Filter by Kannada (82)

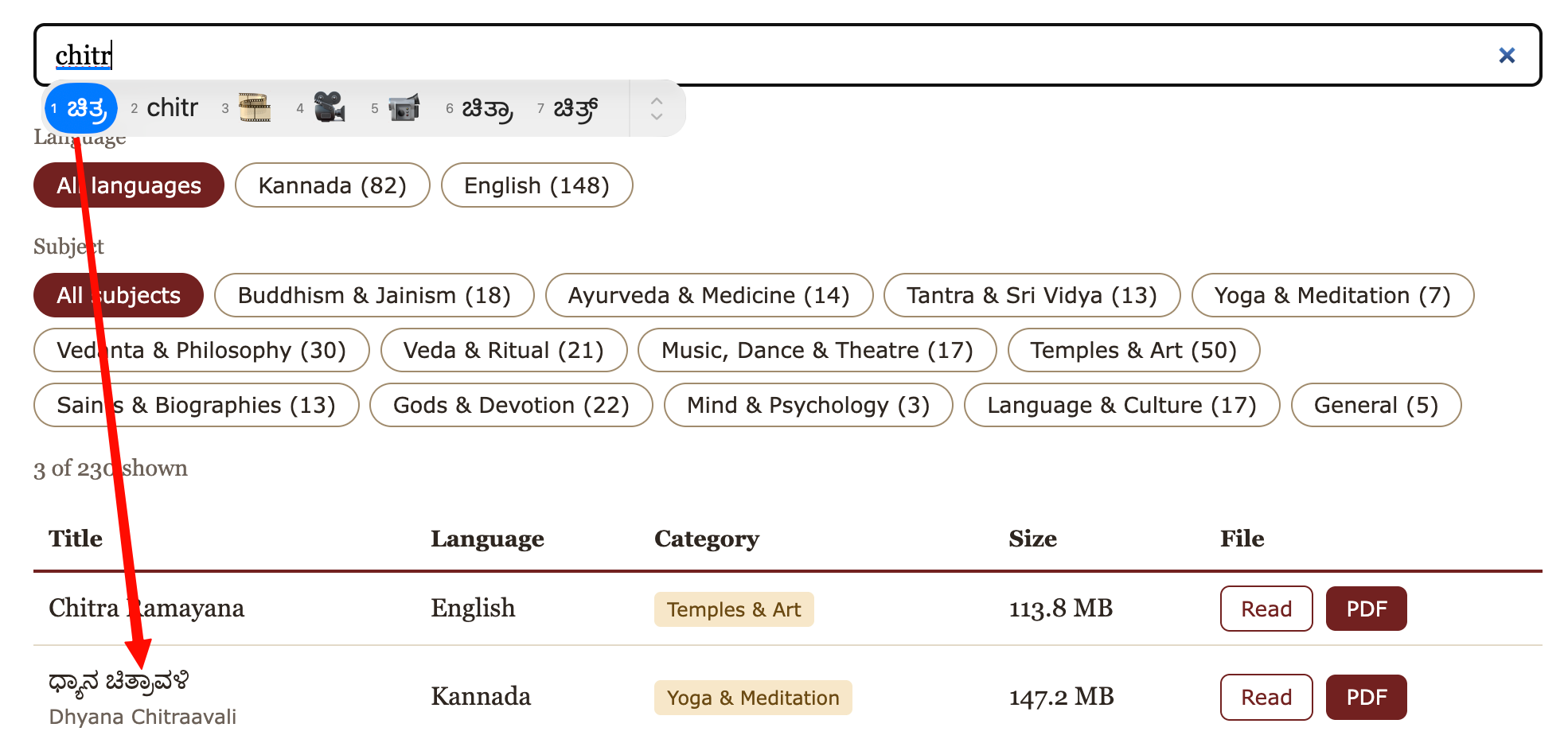[x=333, y=185]
